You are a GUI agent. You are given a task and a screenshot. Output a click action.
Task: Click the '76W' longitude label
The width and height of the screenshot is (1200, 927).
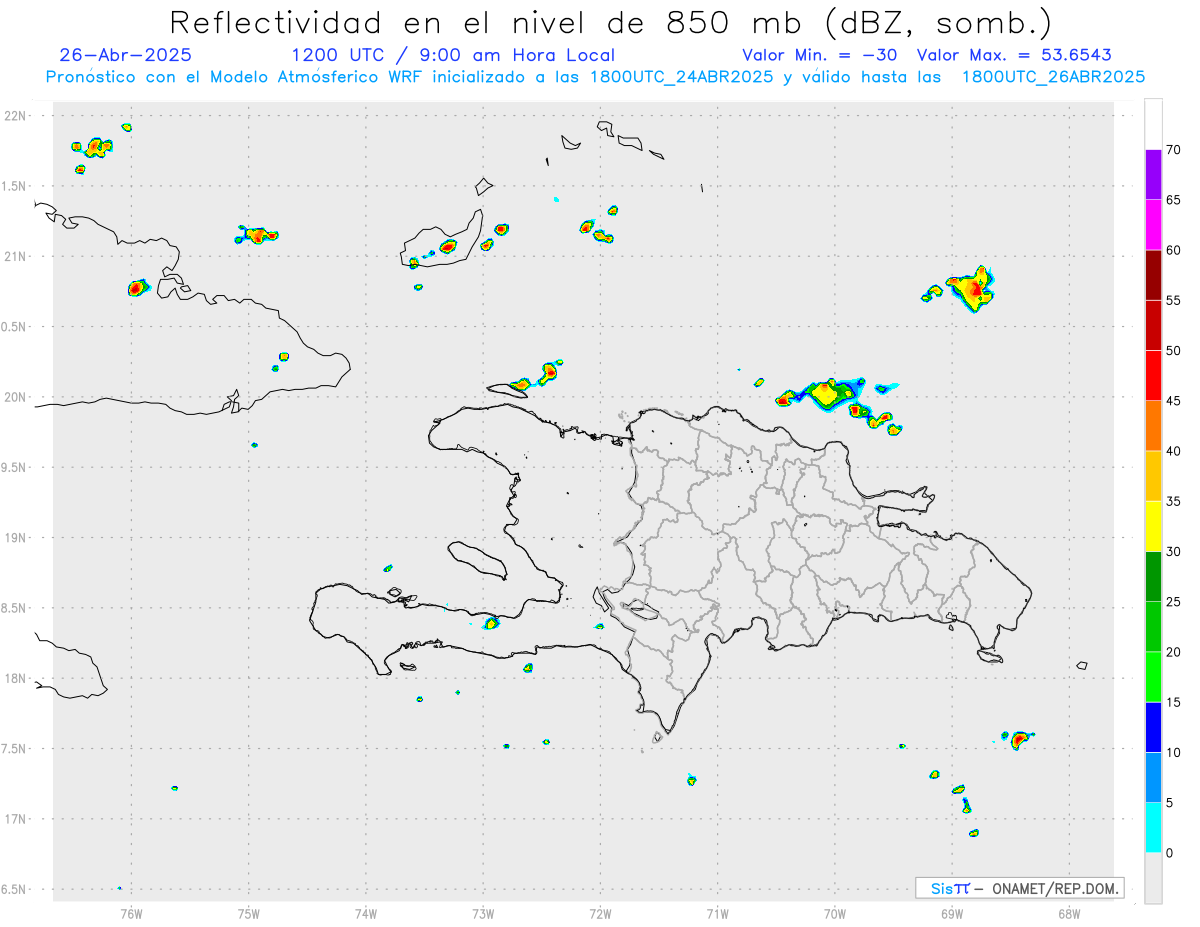[131, 912]
